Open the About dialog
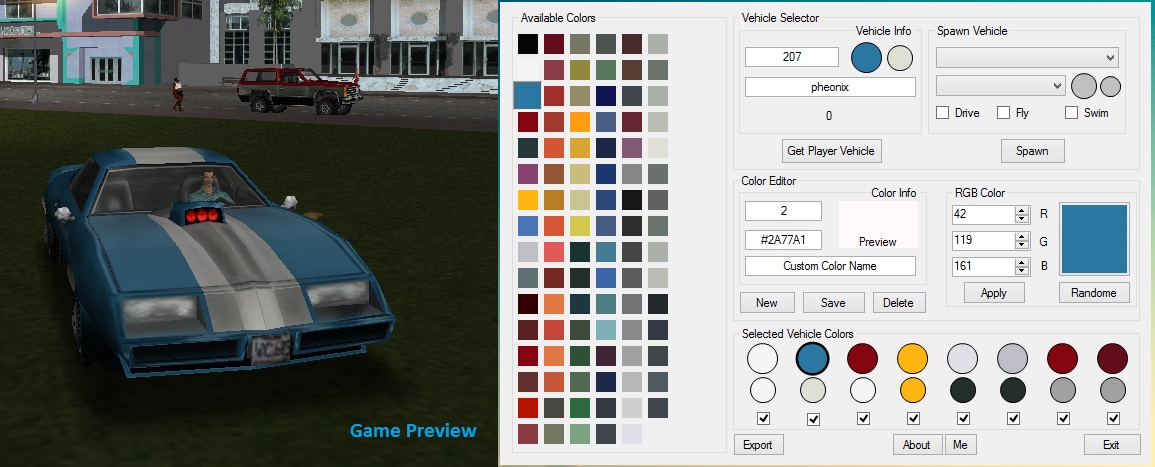This screenshot has width=1155, height=467. pyautogui.click(x=917, y=445)
